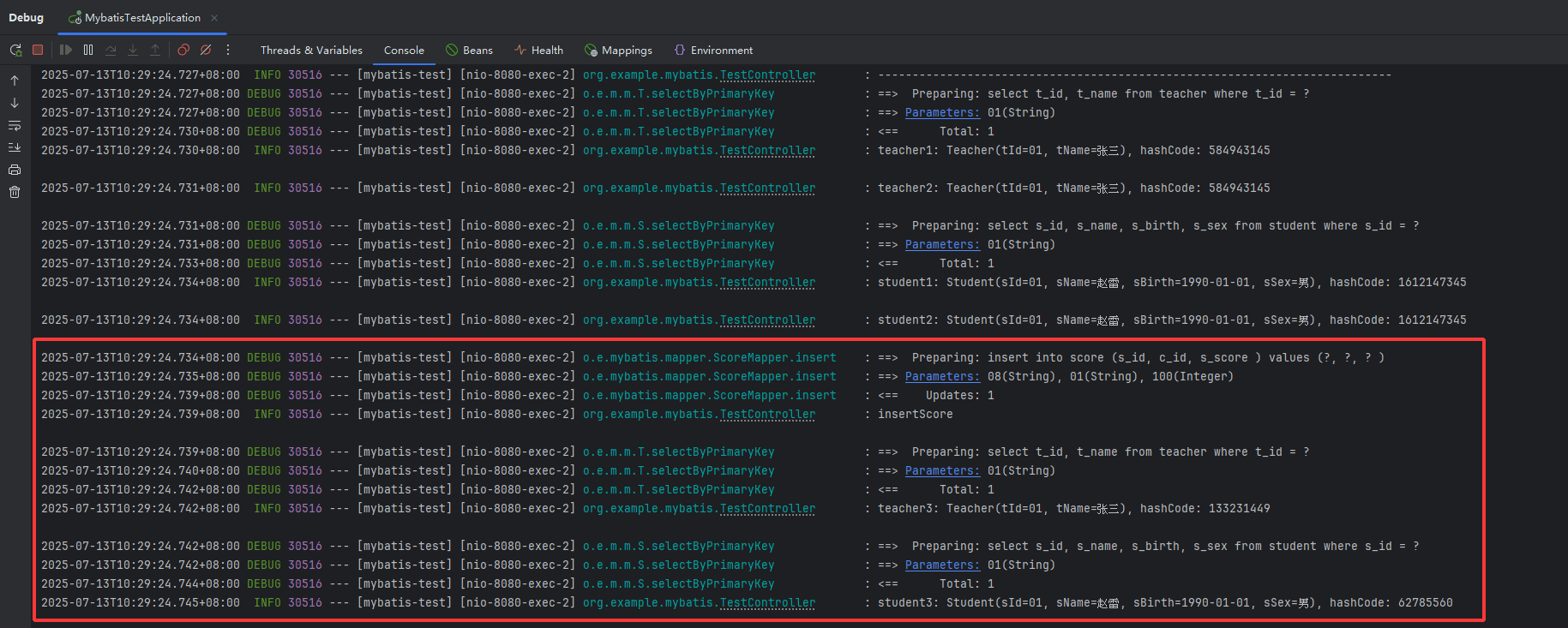Screen dimensions: 1568x628
Task: Click hashCode: label in the student1 row
Action: coord(1360,282)
